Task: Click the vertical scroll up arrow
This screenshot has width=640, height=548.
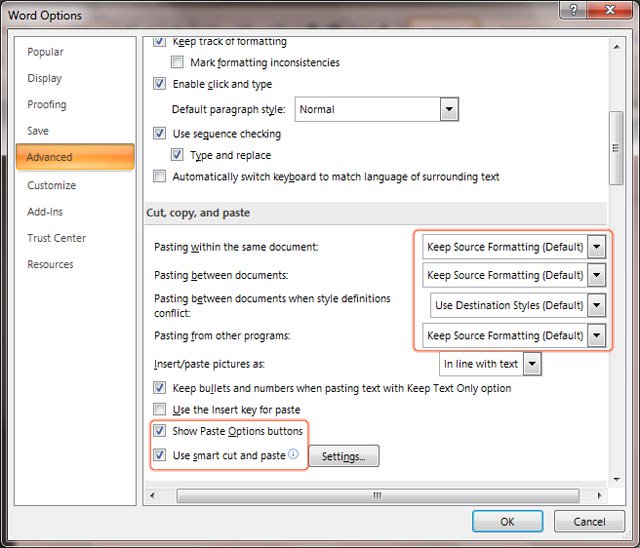Action: 616,47
